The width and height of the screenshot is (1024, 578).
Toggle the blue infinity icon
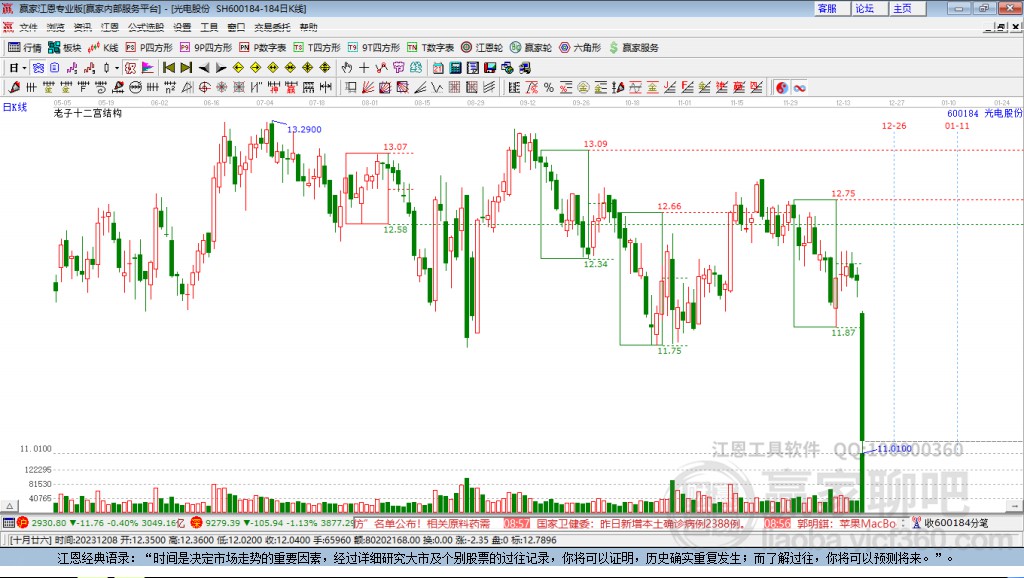click(799, 88)
